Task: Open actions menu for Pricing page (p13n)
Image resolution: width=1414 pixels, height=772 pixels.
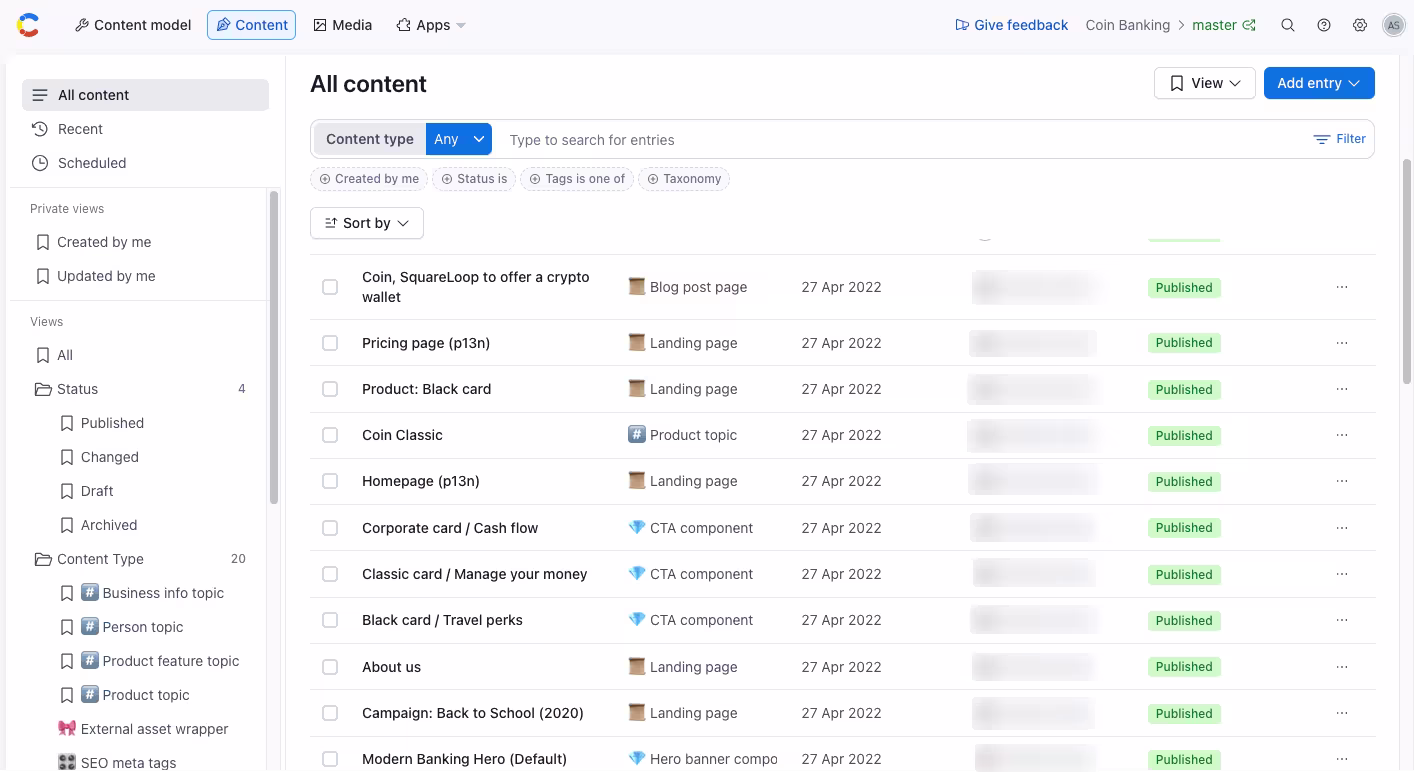Action: 1342,343
